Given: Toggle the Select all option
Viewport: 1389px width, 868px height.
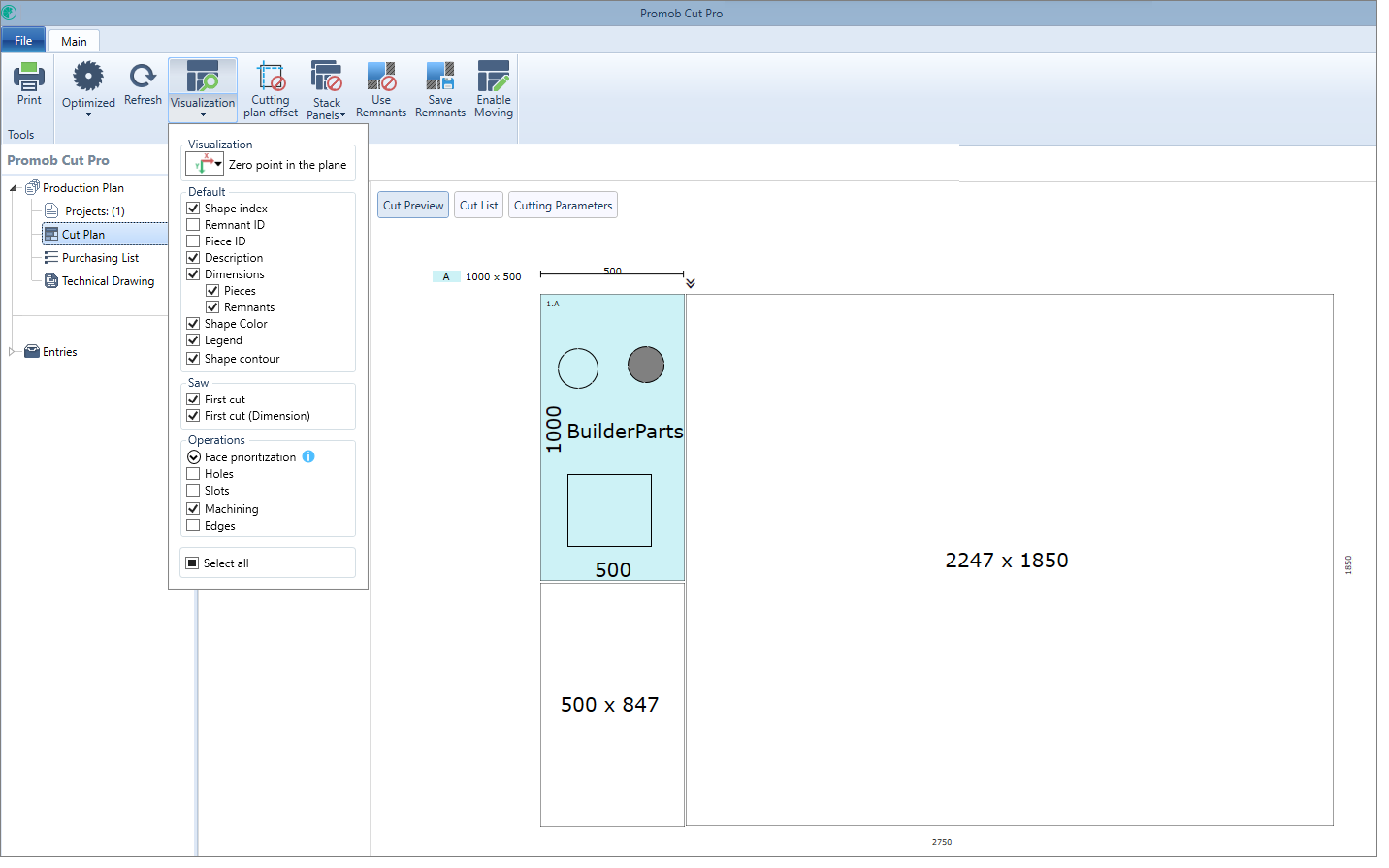Looking at the screenshot, I should point(192,563).
